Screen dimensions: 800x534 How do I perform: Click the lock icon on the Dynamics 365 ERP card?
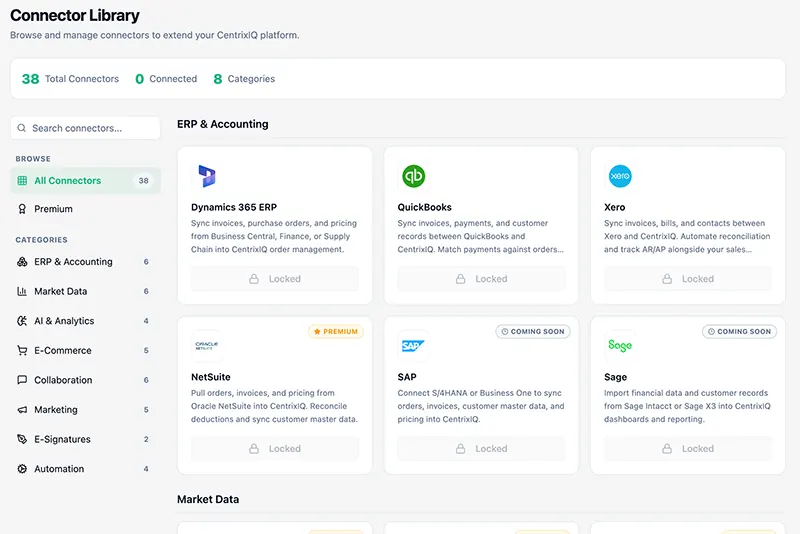254,279
